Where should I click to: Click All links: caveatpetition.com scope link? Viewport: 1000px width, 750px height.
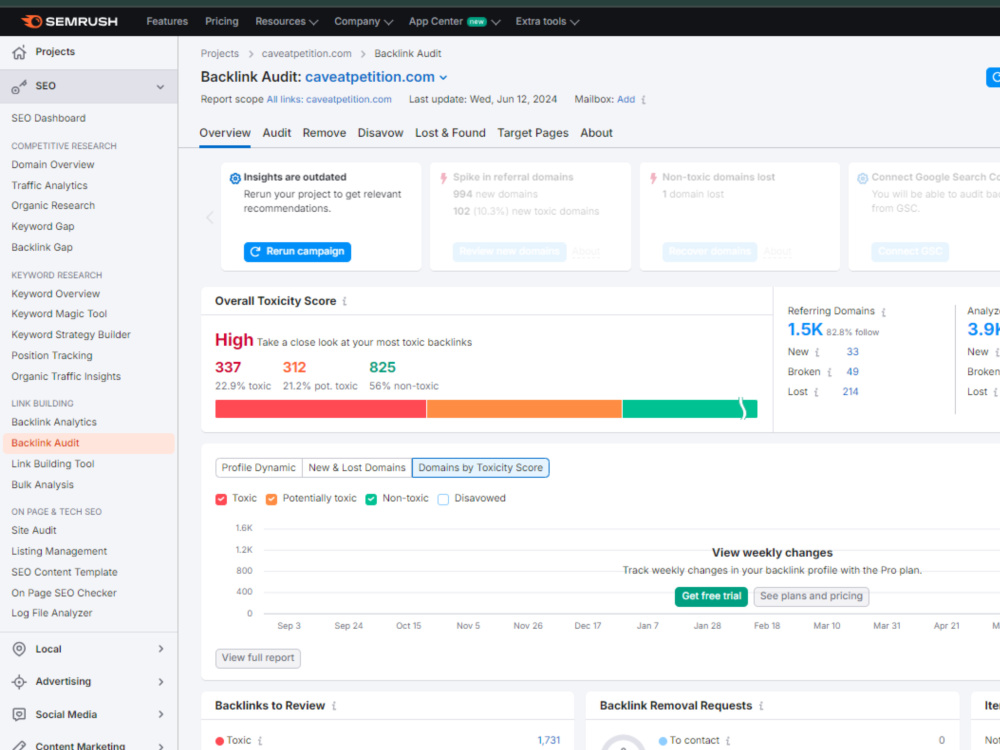click(x=329, y=99)
